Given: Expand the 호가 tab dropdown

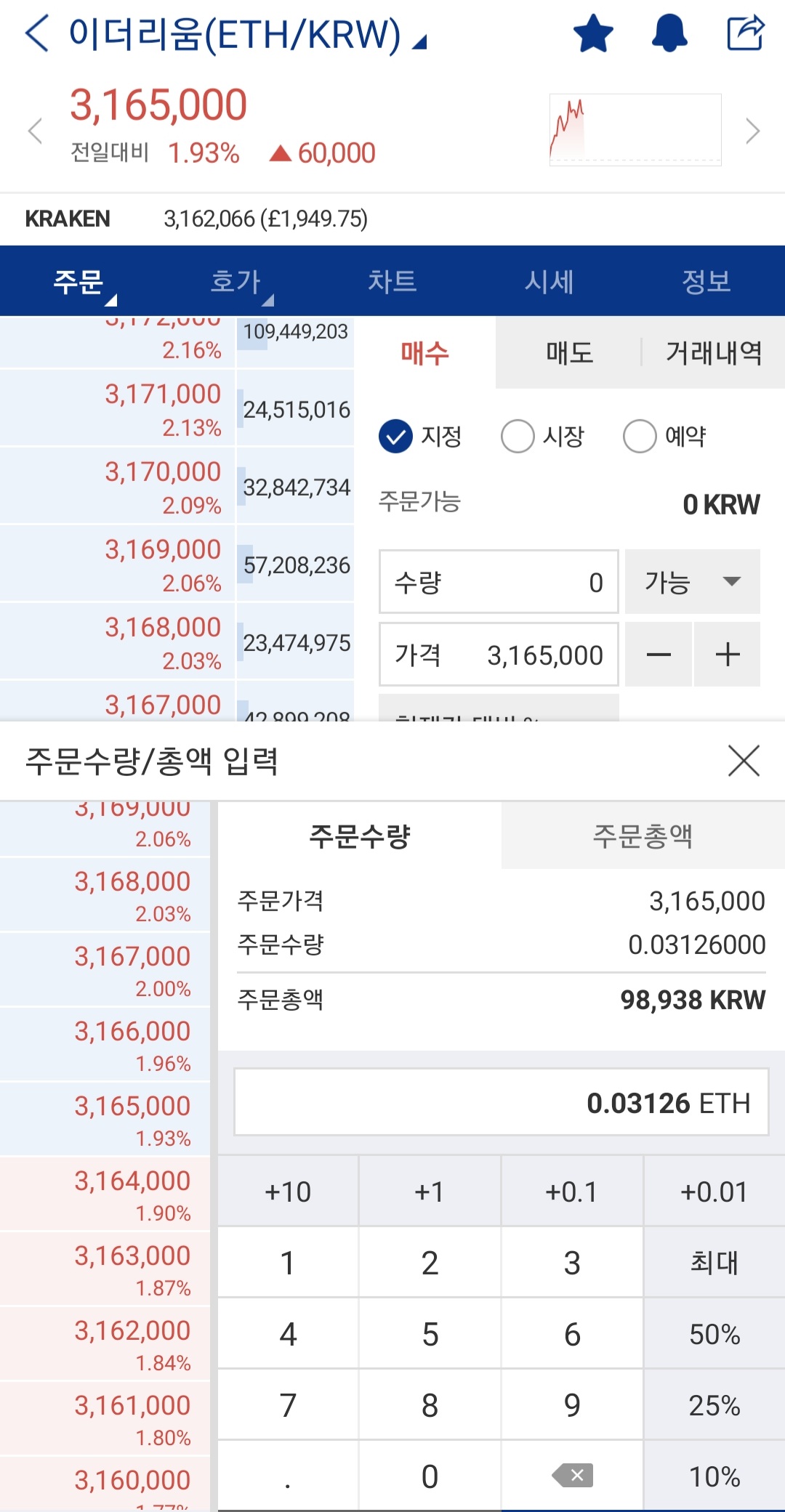Looking at the screenshot, I should pyautogui.click(x=235, y=281).
